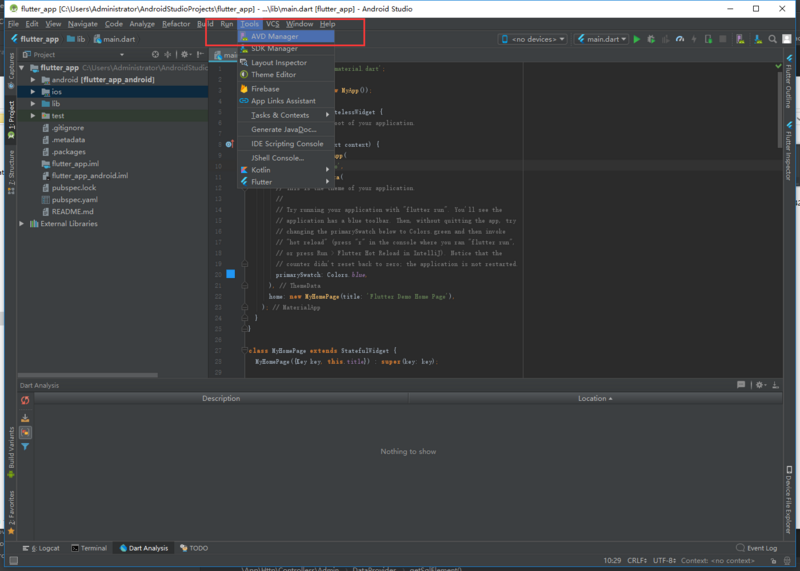Open the no devices selector dropdown

click(533, 39)
